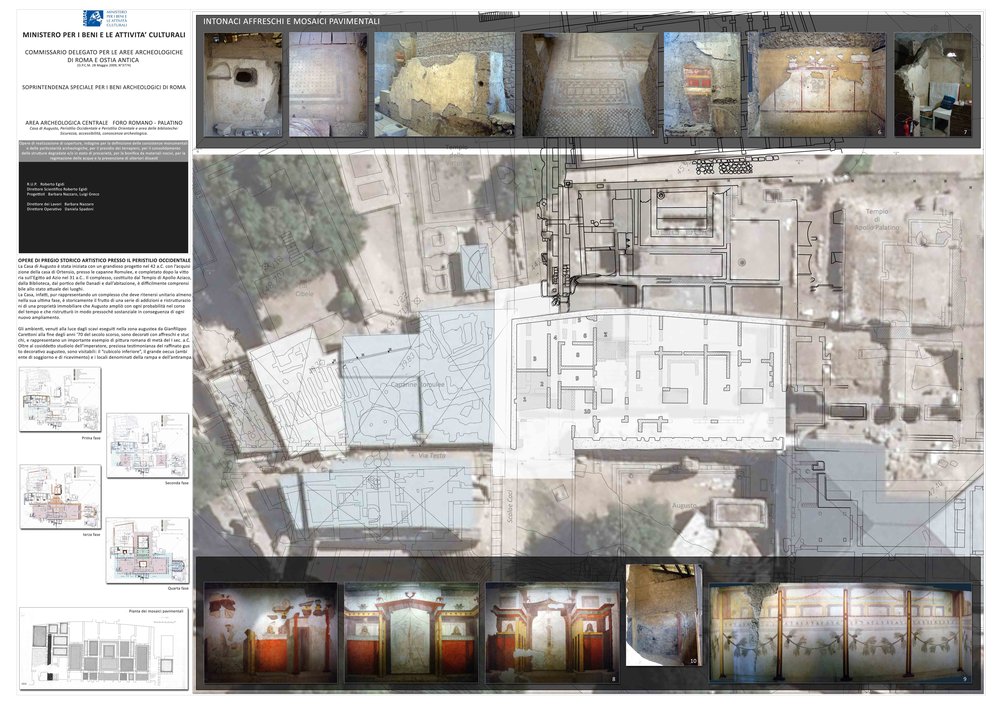Screen dimensions: 1000x706
Task: Click 'SOPRINTENDENZA SPECIALE PER I BENI ARCHEOLOGICI DI ROMA'
Action: 104,87
